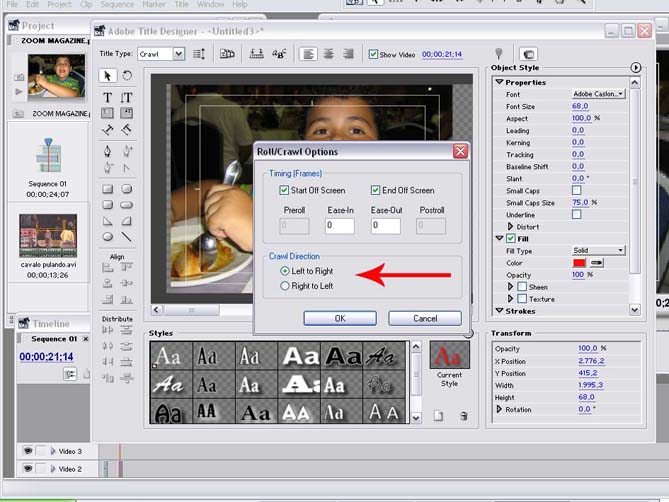
Task: Uncheck Start Off Screen checkbox
Action: tap(285, 190)
